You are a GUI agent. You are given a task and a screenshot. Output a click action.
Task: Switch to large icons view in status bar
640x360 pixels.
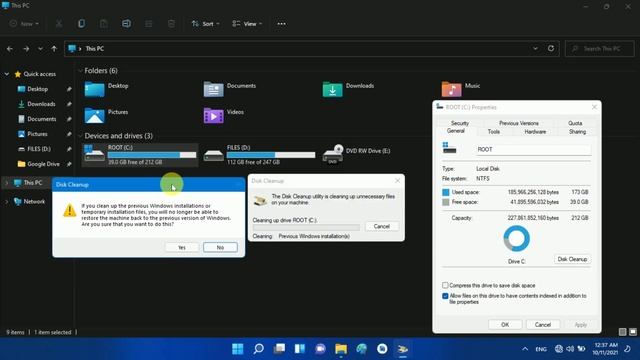tap(633, 332)
